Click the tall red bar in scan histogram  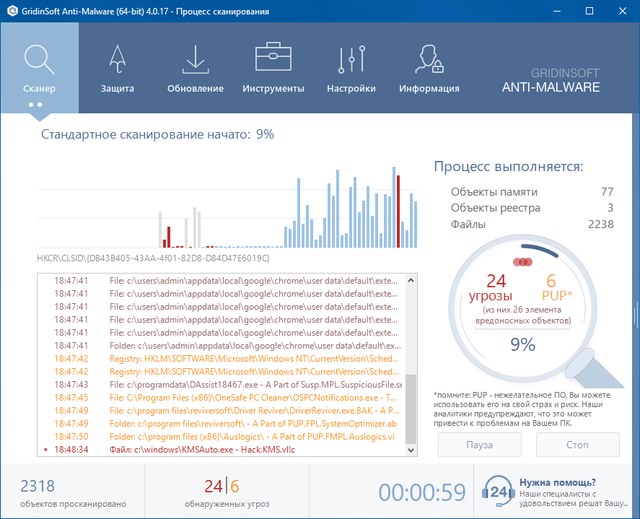click(x=399, y=212)
